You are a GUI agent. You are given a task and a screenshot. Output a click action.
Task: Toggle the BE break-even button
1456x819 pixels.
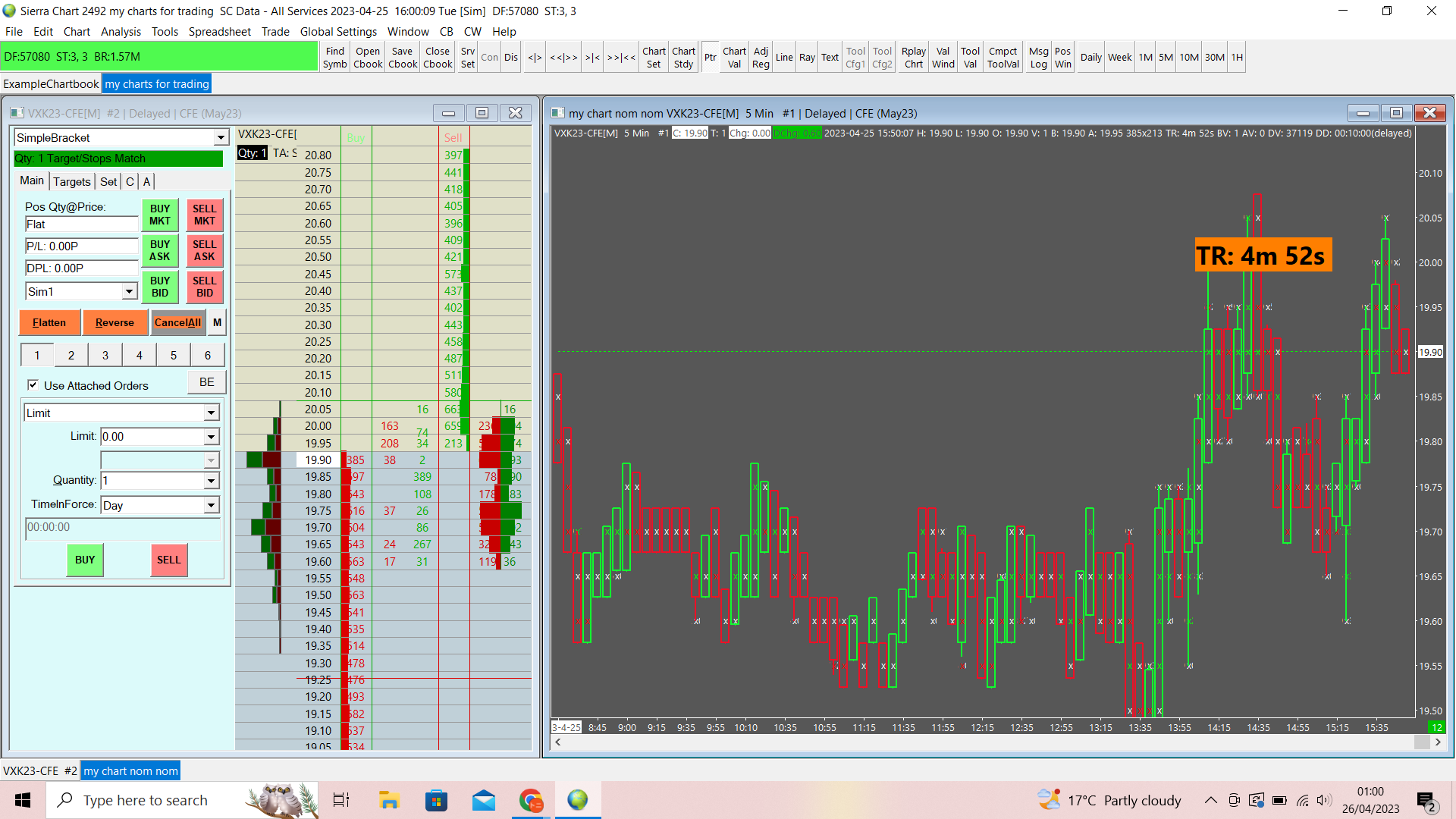206,382
